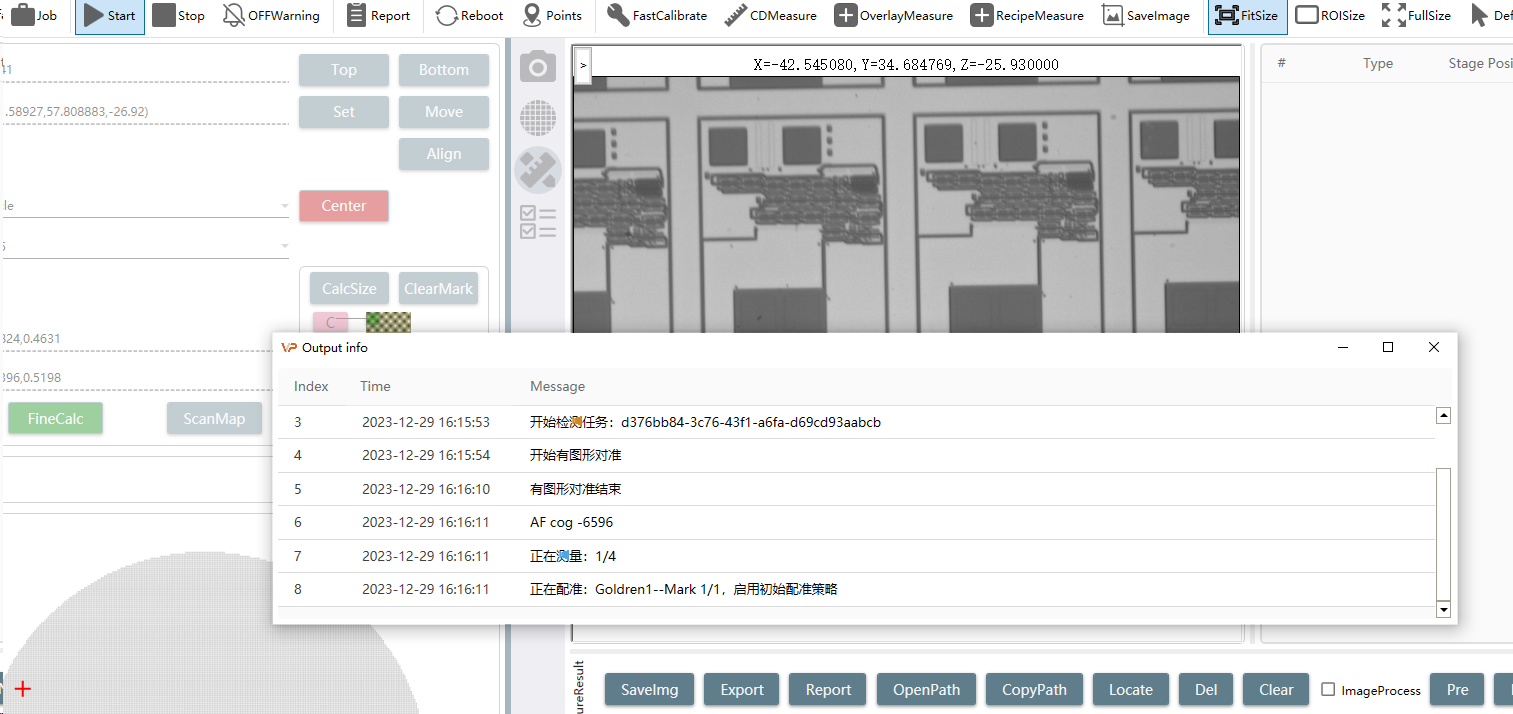1513x714 pixels.
Task: Click the Report button next to Export
Action: coord(828,690)
